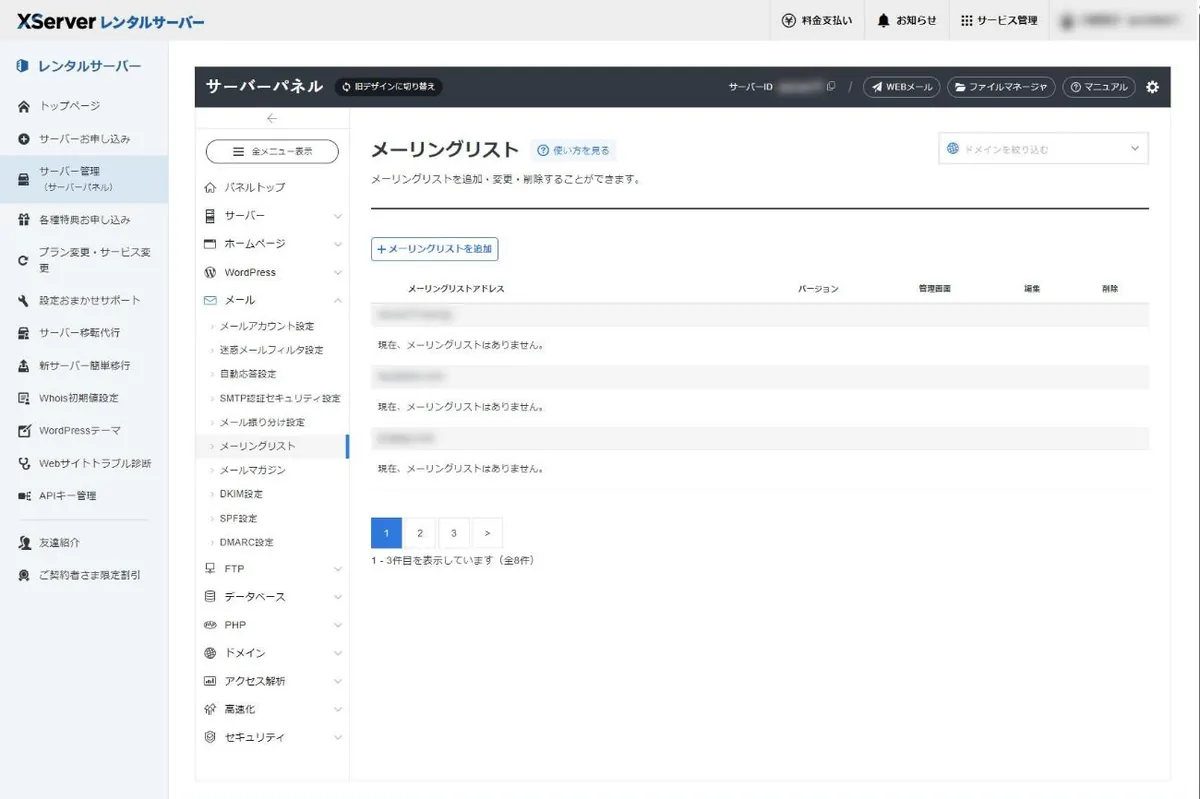Image resolution: width=1200 pixels, height=799 pixels.
Task: Open 迷惑メールフィルタ設定
Action: click(271, 350)
